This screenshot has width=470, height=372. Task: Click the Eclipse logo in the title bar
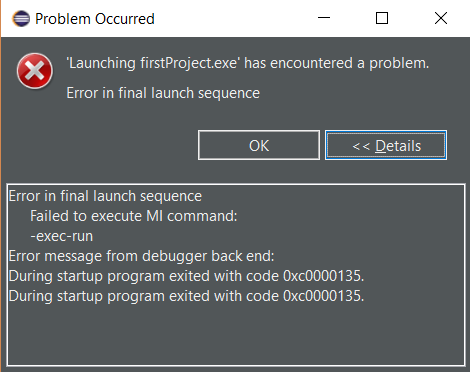pos(21,19)
